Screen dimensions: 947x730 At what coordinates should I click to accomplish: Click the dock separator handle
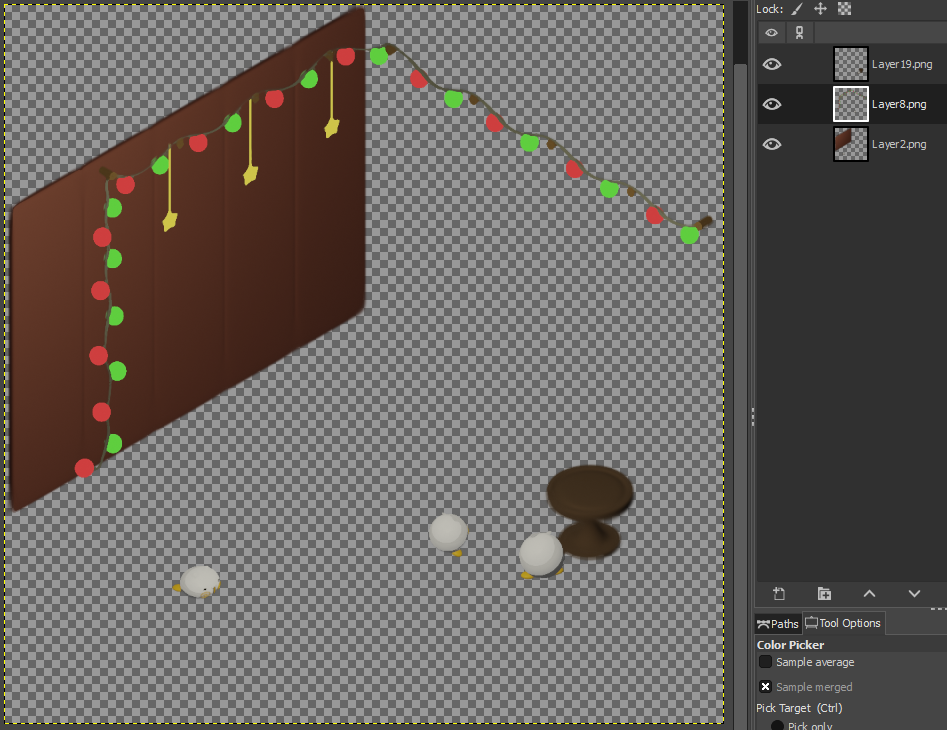753,417
